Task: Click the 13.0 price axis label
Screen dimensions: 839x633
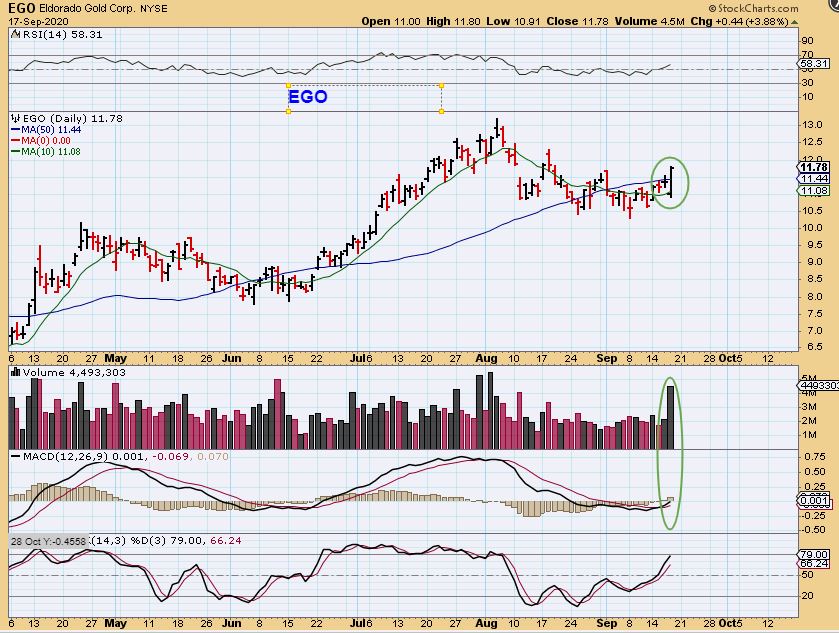Action: pyautogui.click(x=812, y=125)
